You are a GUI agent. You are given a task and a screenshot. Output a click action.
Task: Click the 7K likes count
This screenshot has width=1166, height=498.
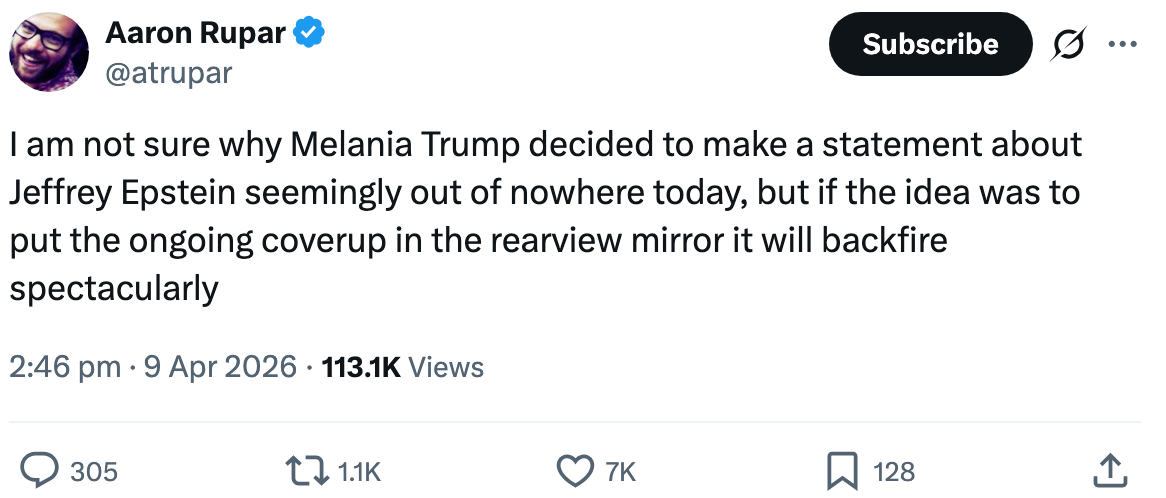(621, 471)
